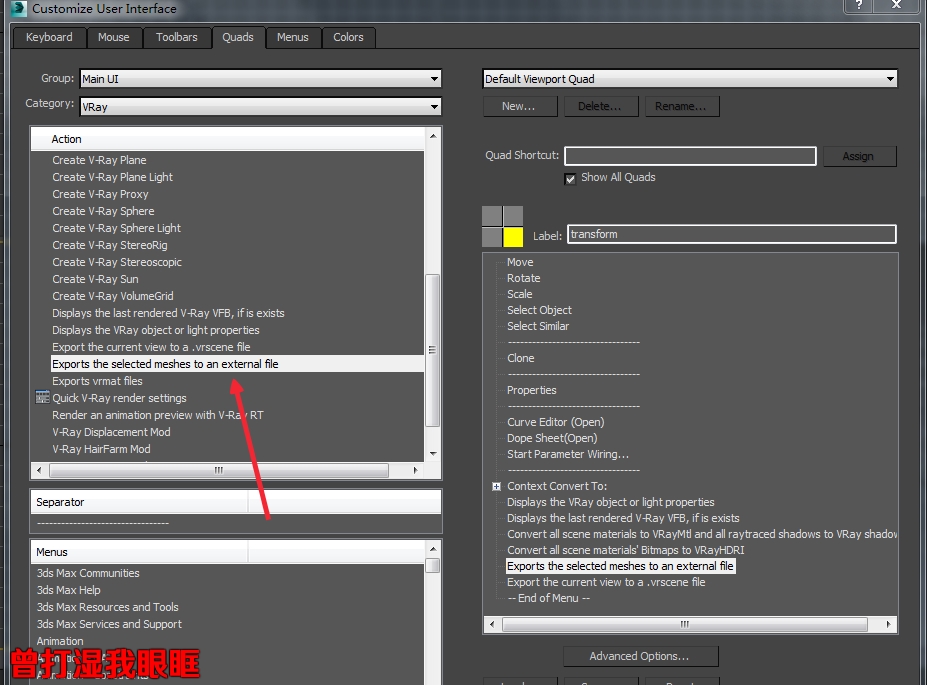Click the Delete... quad button
Viewport: 927px width, 685px height.
599,106
